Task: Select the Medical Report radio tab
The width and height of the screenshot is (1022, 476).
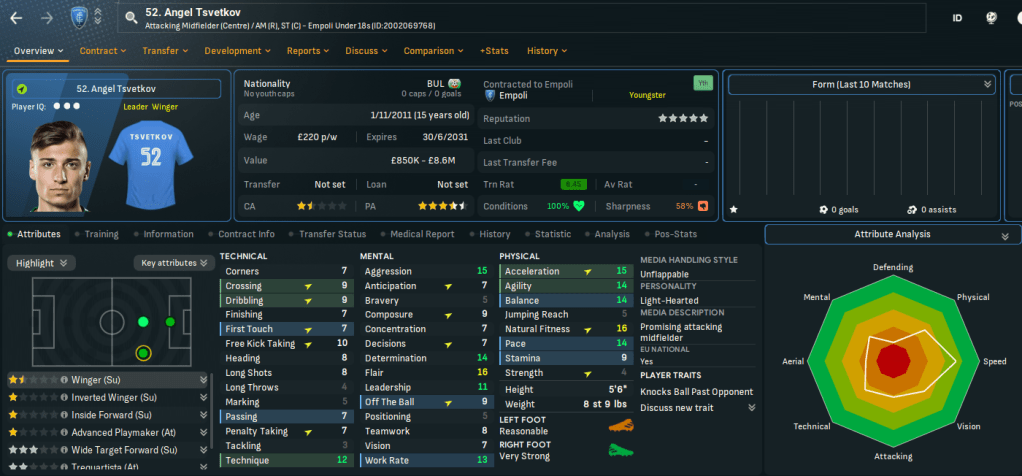Action: point(421,234)
